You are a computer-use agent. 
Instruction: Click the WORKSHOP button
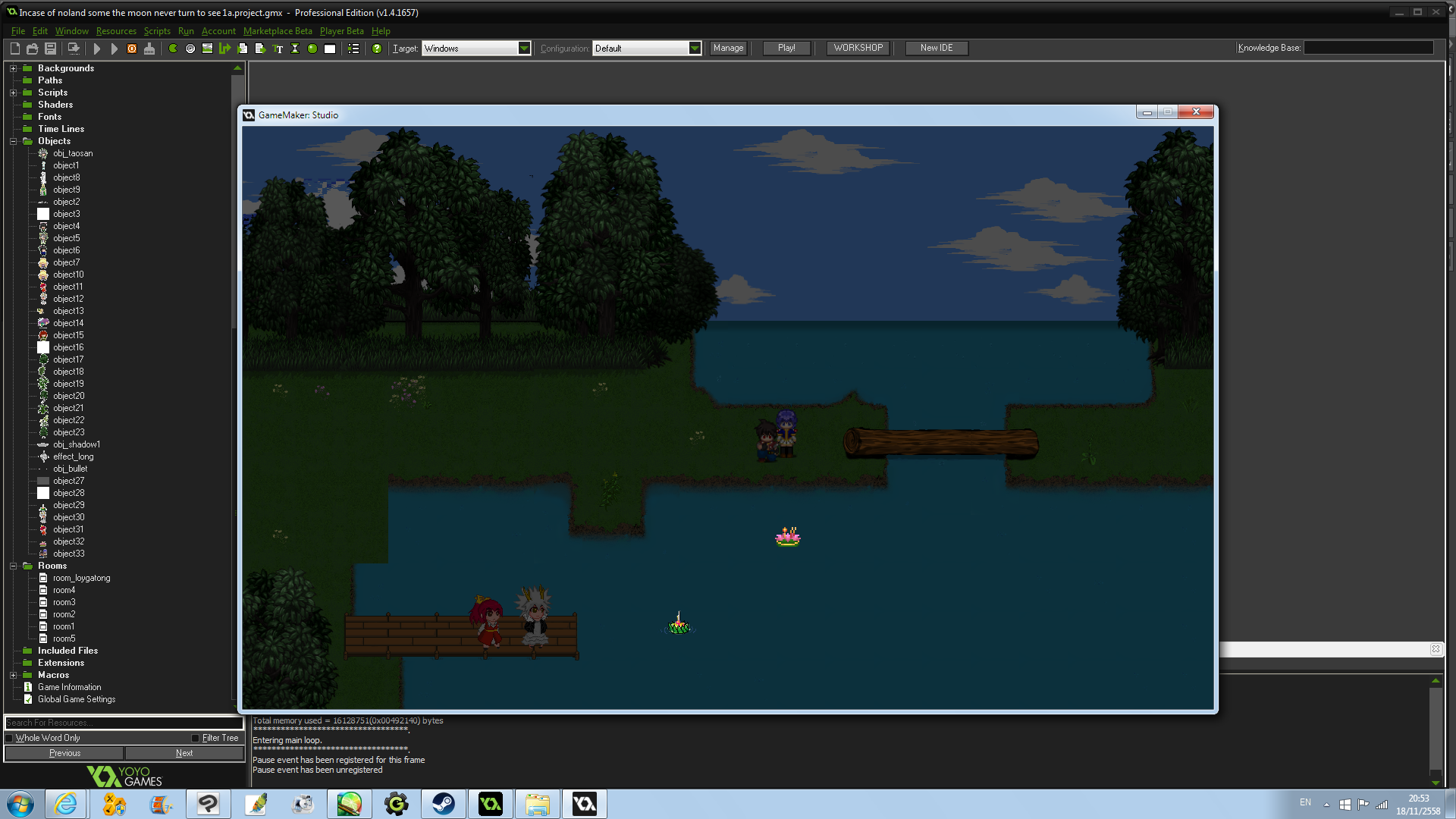[x=858, y=48]
